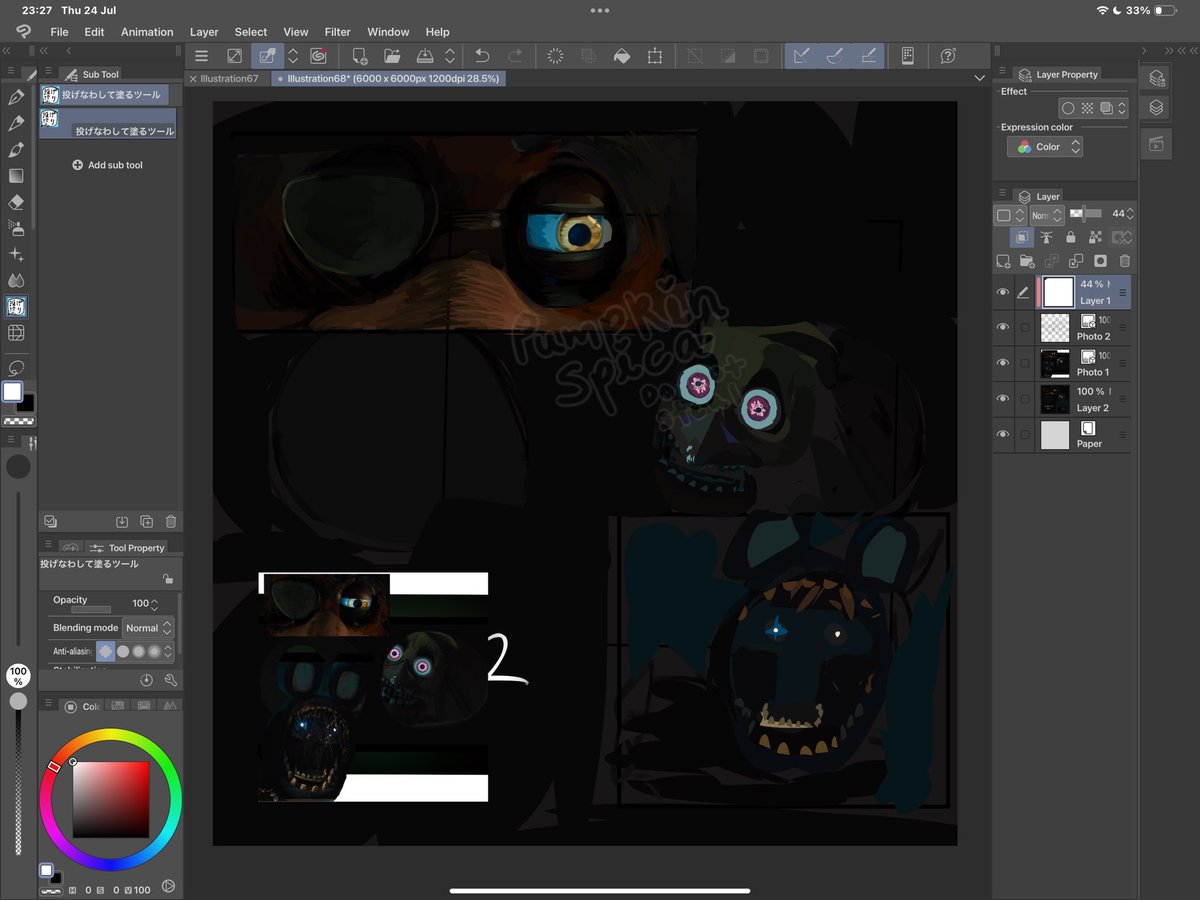1200x900 pixels.
Task: Create a new layer folder
Action: coord(1027,261)
